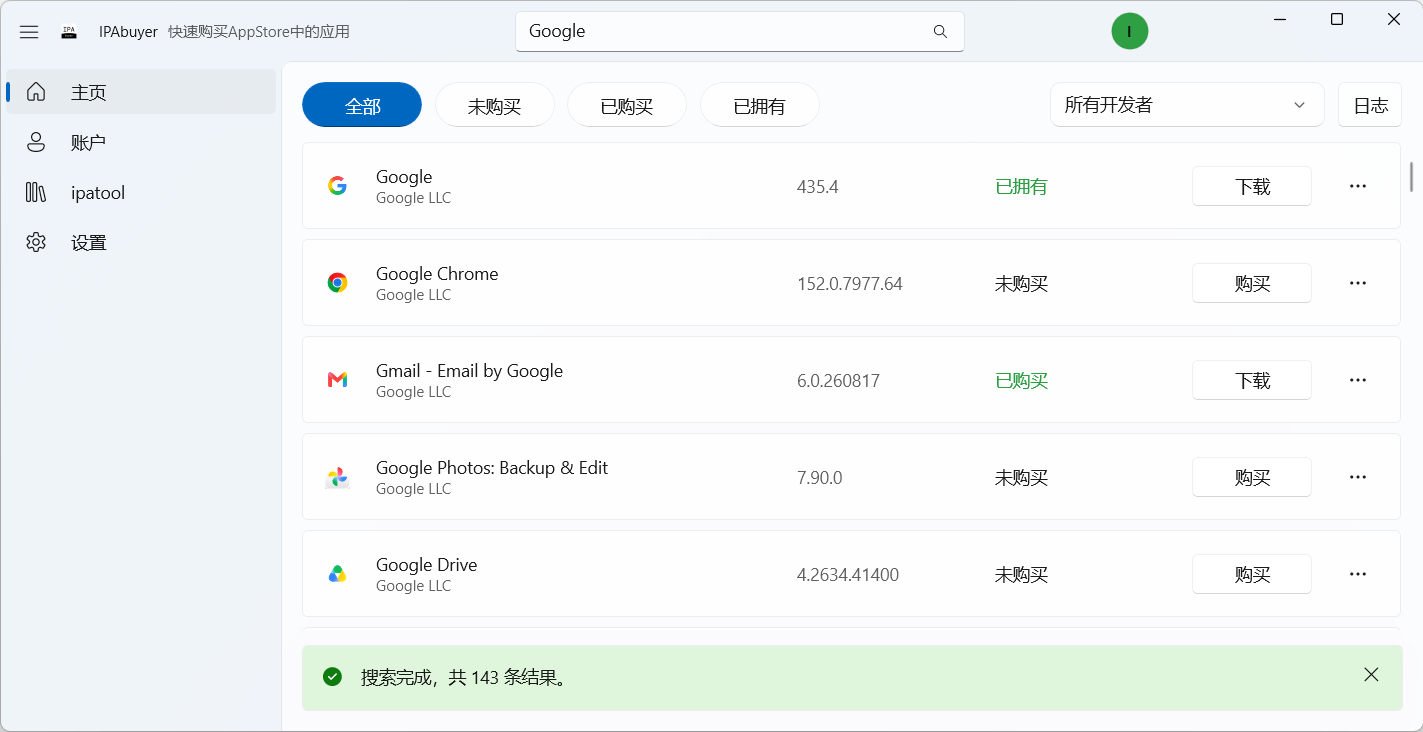
Task: Open more options for Gmail row
Action: click(x=1358, y=380)
